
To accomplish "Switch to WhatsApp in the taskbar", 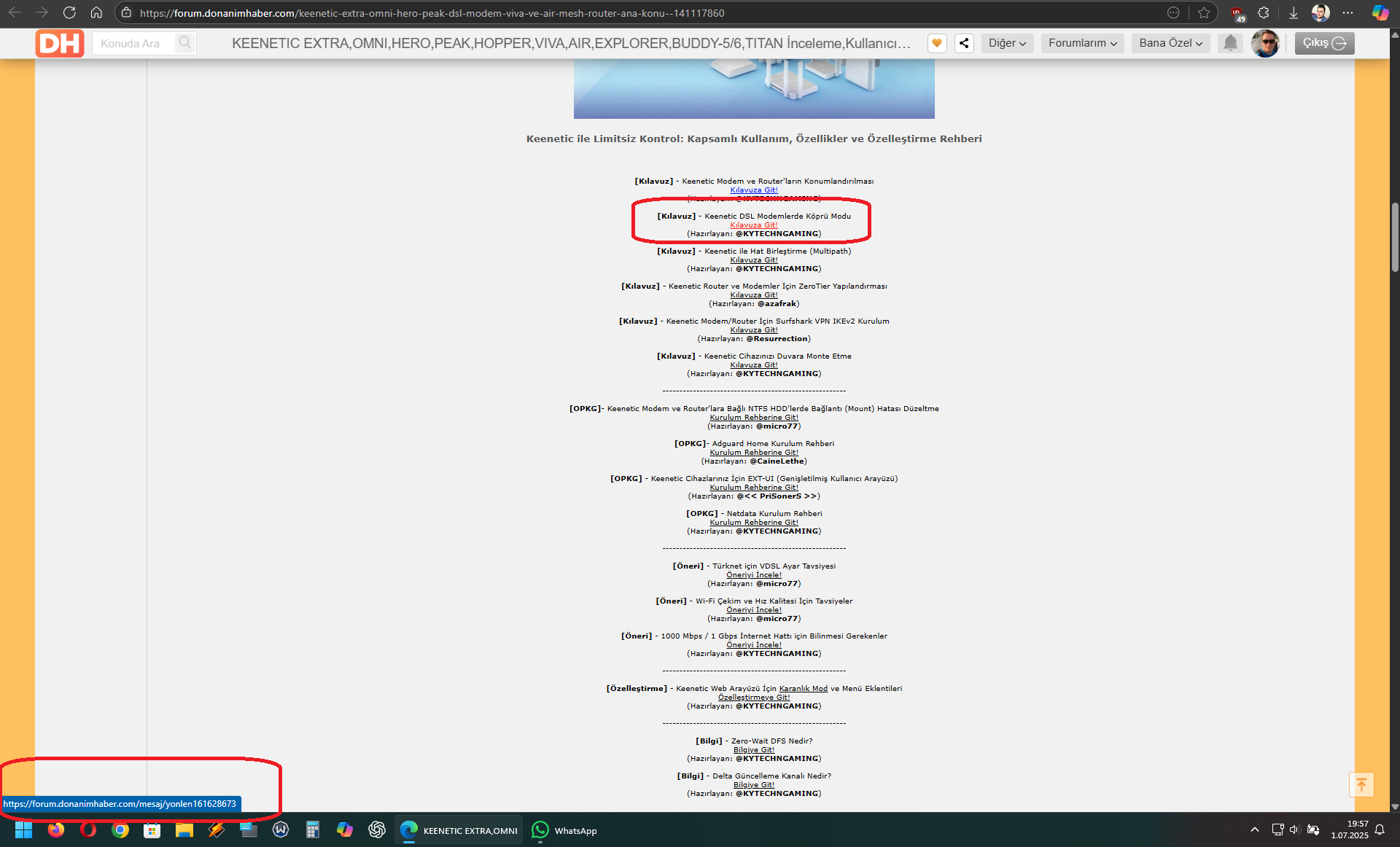I will point(564,830).
